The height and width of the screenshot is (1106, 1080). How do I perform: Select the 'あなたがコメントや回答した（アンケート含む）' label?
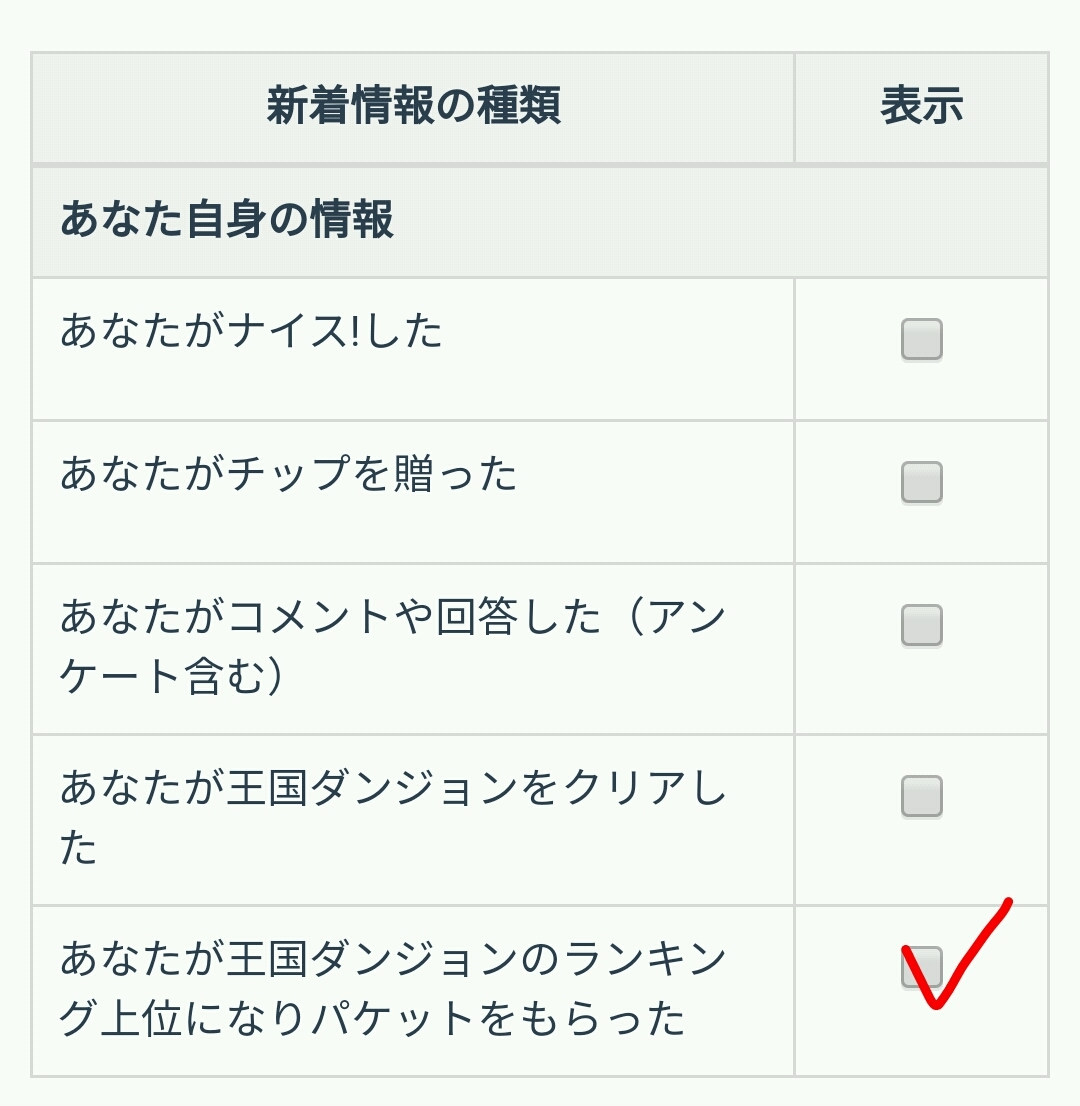click(x=392, y=646)
